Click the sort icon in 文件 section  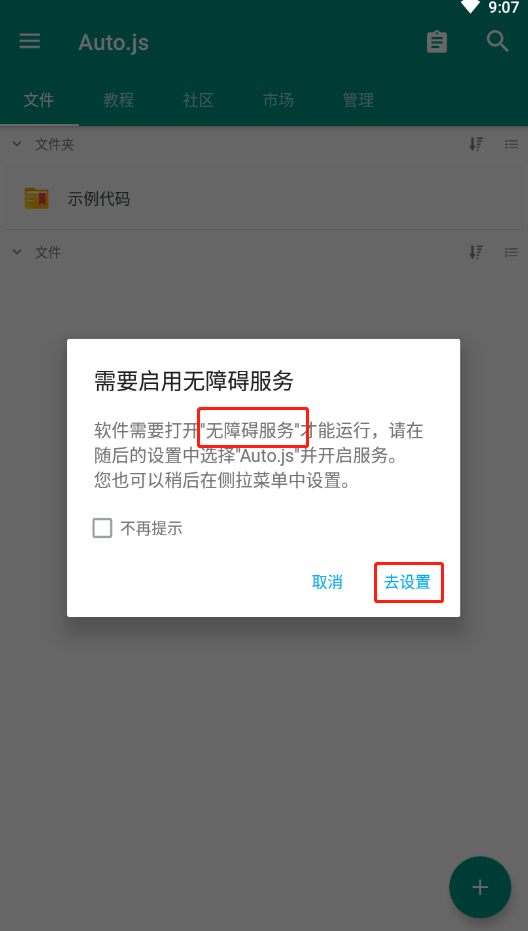coord(475,252)
